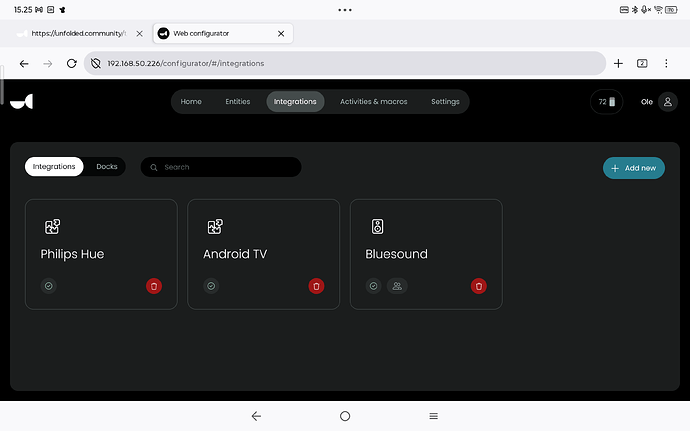Viewport: 690px width, 431px height.
Task: Tap the status bar Wi-Fi icon
Action: tap(658, 10)
